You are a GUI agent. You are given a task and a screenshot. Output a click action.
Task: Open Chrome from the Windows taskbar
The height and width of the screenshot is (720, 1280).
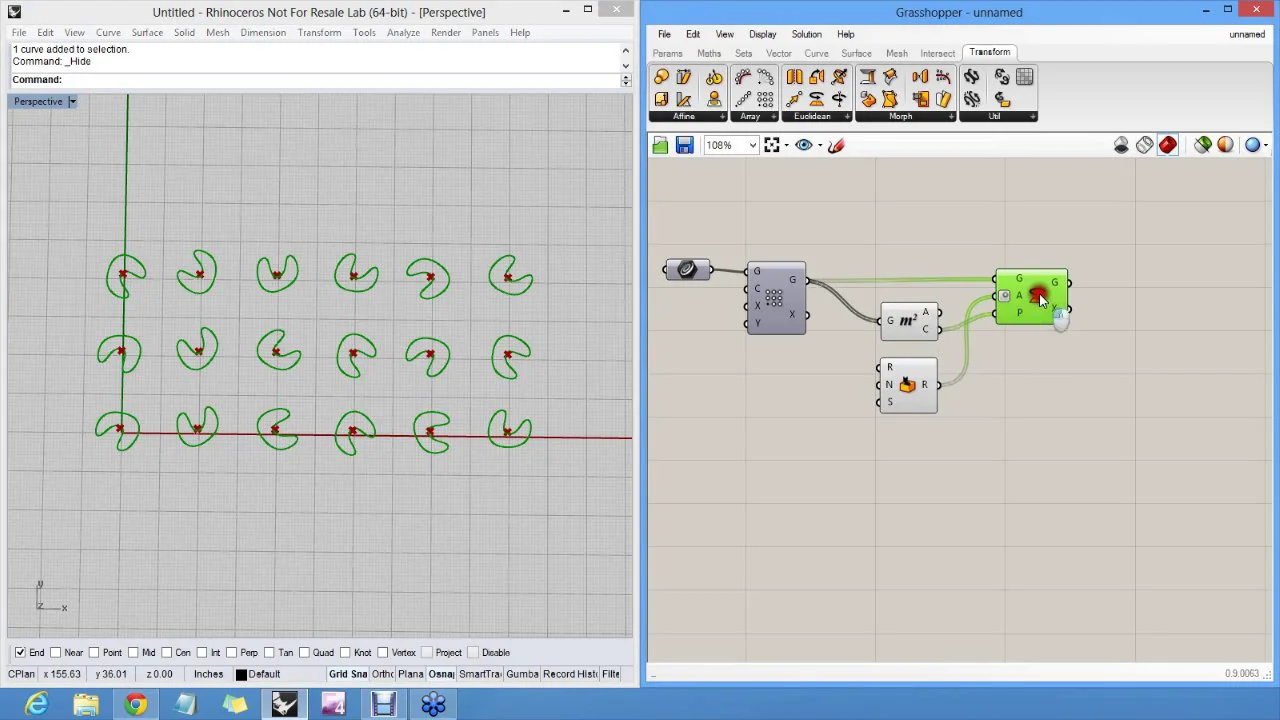coord(135,705)
